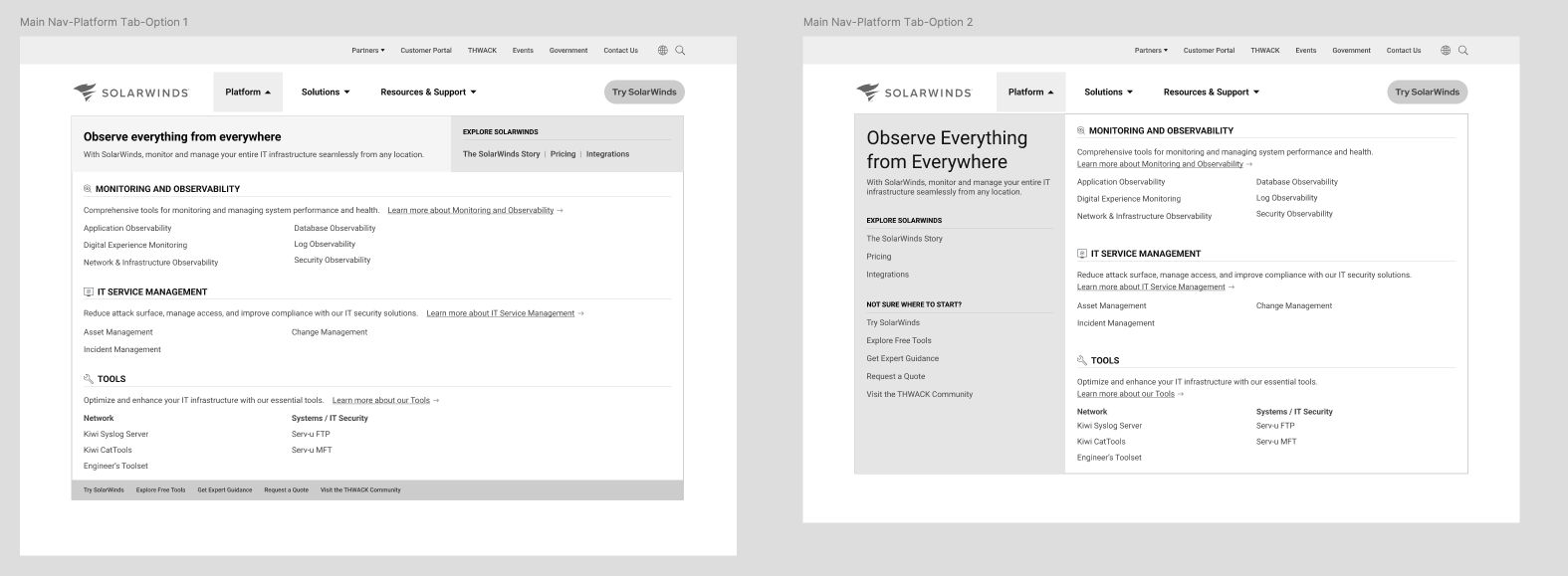Click Request a Quote in Option 2 sidebar
This screenshot has height=576, width=1568.
pyautogui.click(x=896, y=376)
